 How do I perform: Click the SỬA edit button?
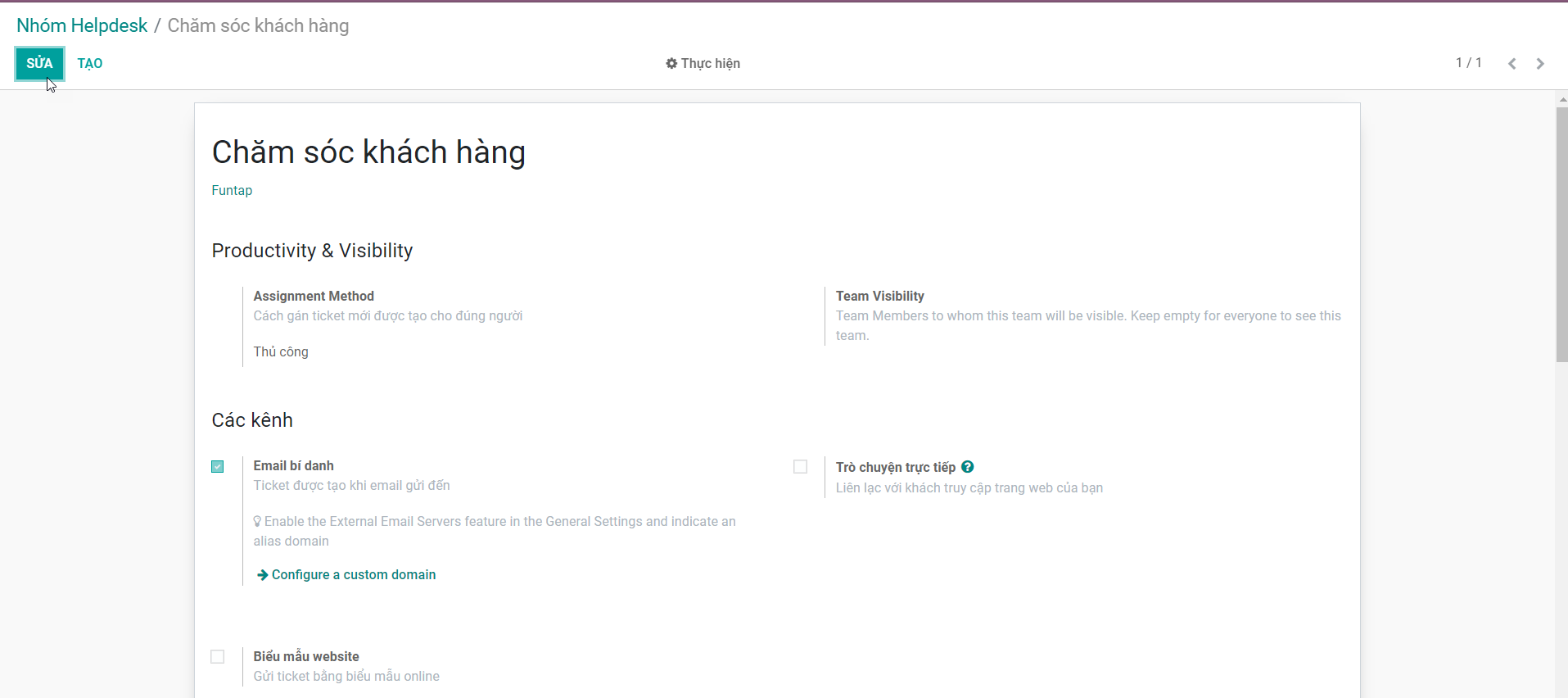(39, 64)
